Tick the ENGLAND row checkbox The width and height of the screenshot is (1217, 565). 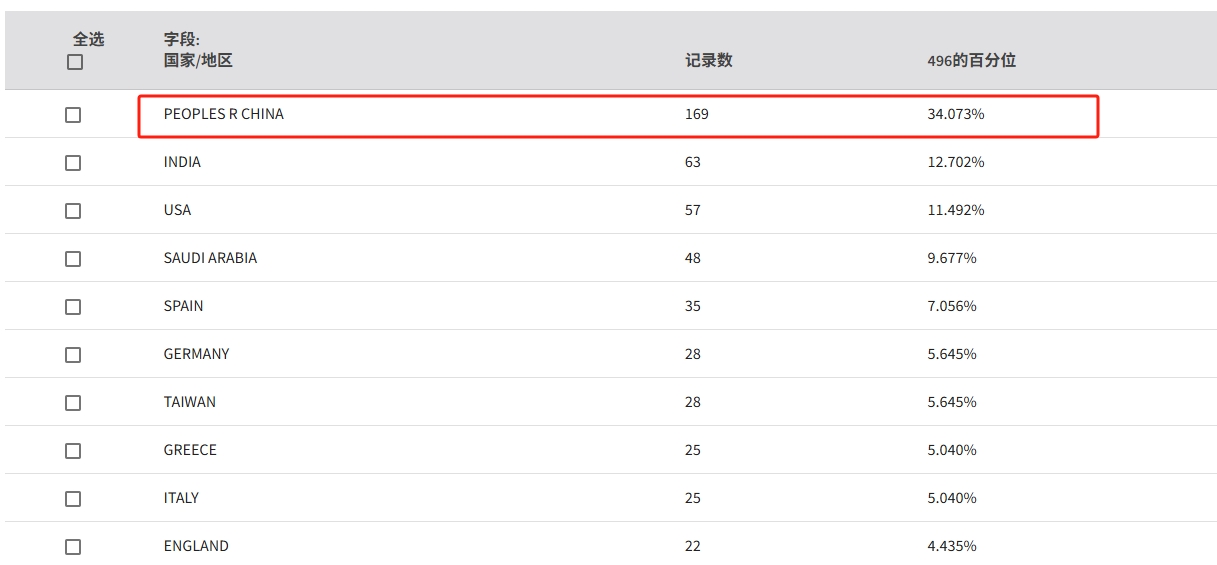pos(73,547)
